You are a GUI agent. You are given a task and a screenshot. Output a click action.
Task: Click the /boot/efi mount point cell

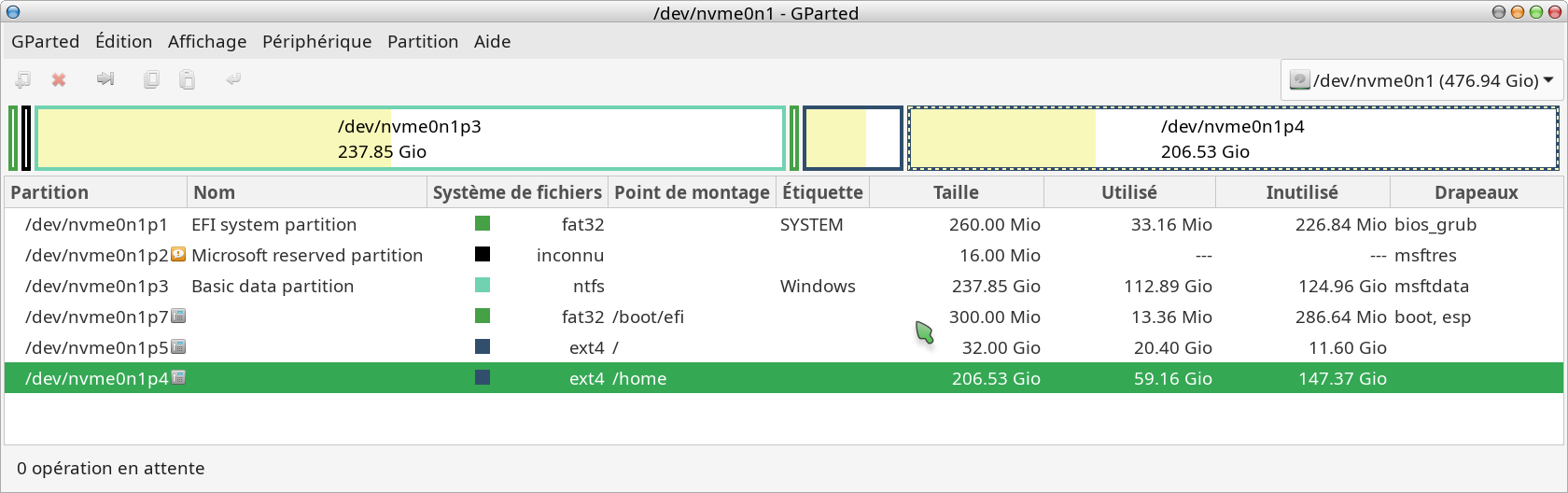(x=648, y=317)
